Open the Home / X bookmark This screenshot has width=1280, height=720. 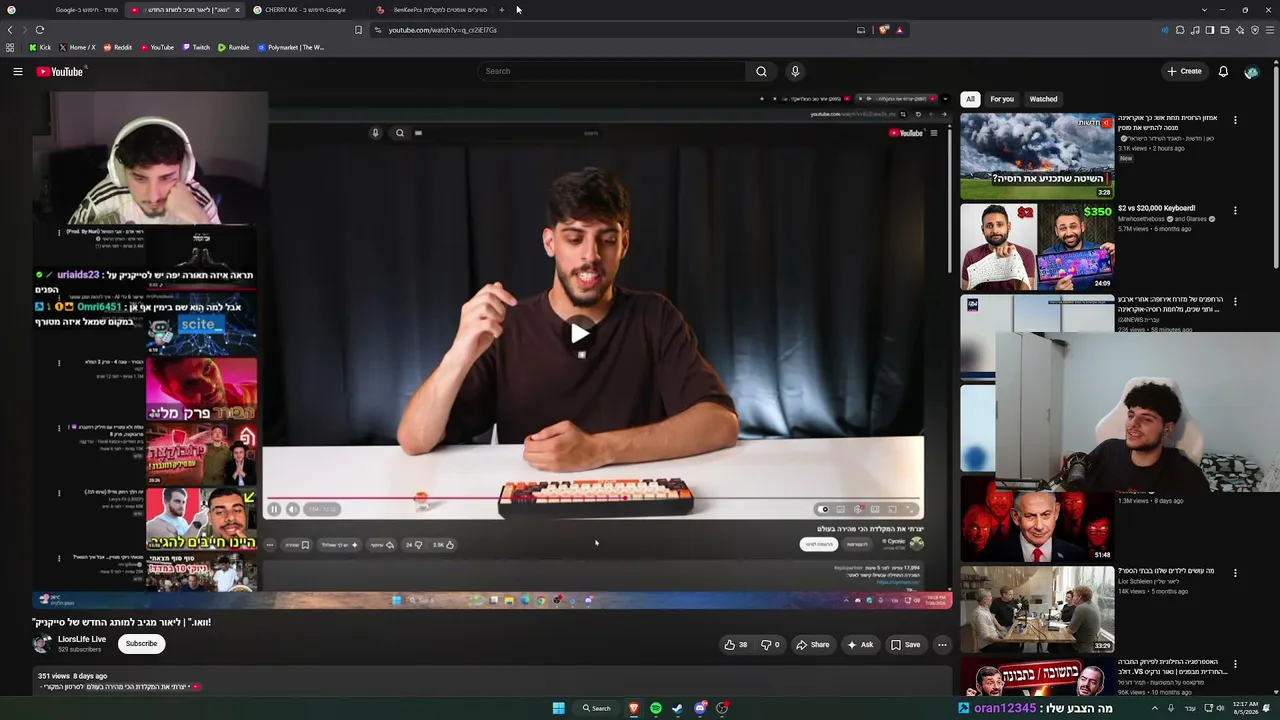coord(77,47)
